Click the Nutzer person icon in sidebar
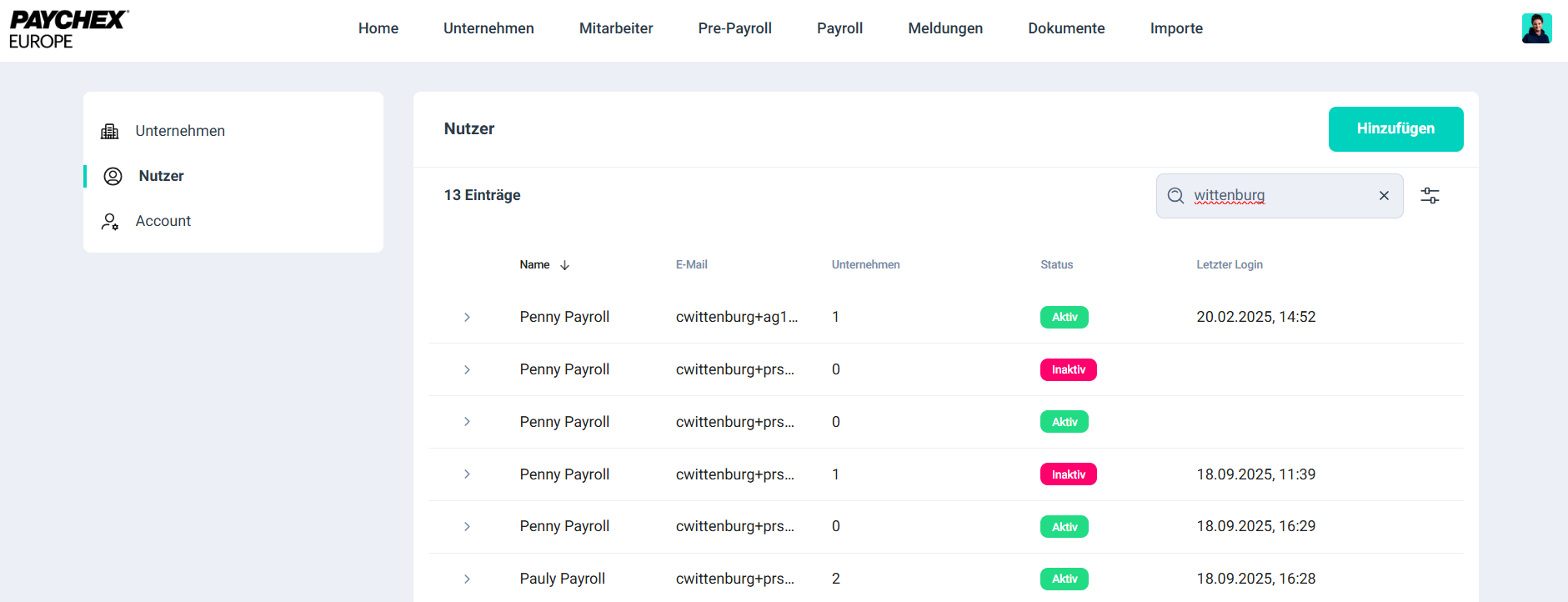The image size is (1568, 602). click(x=113, y=176)
